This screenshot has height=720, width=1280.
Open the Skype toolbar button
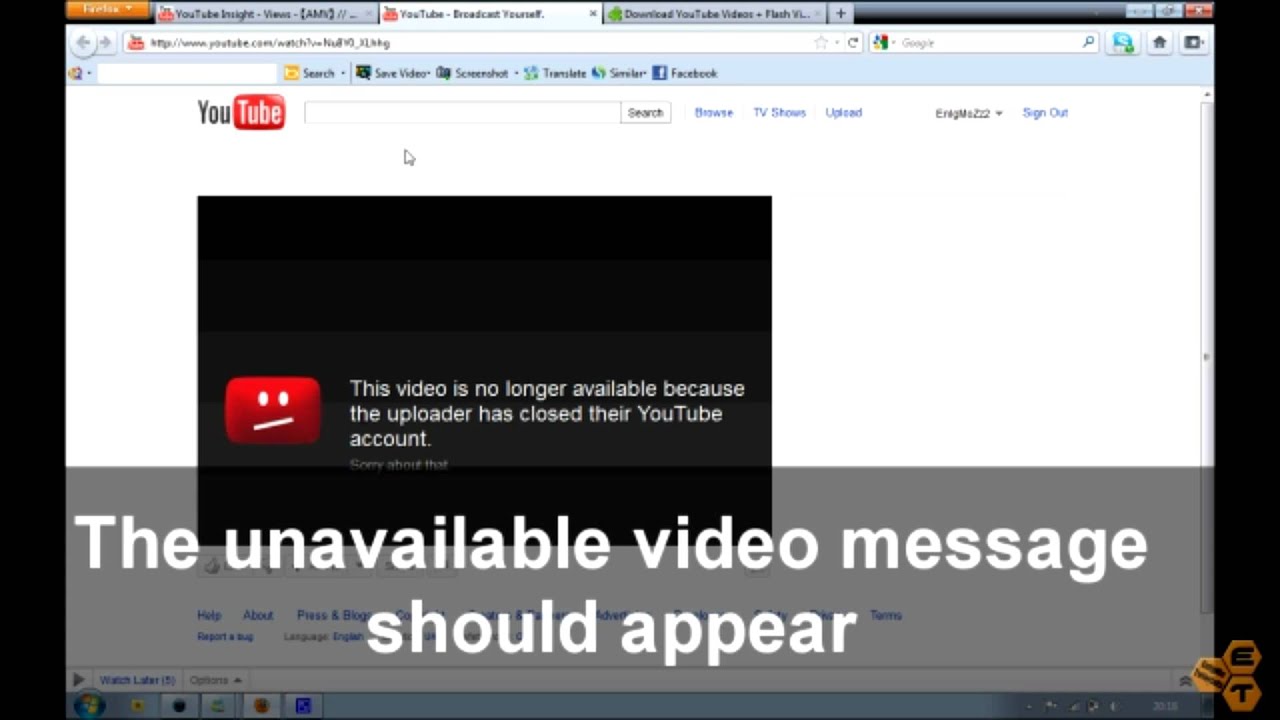coord(1124,42)
